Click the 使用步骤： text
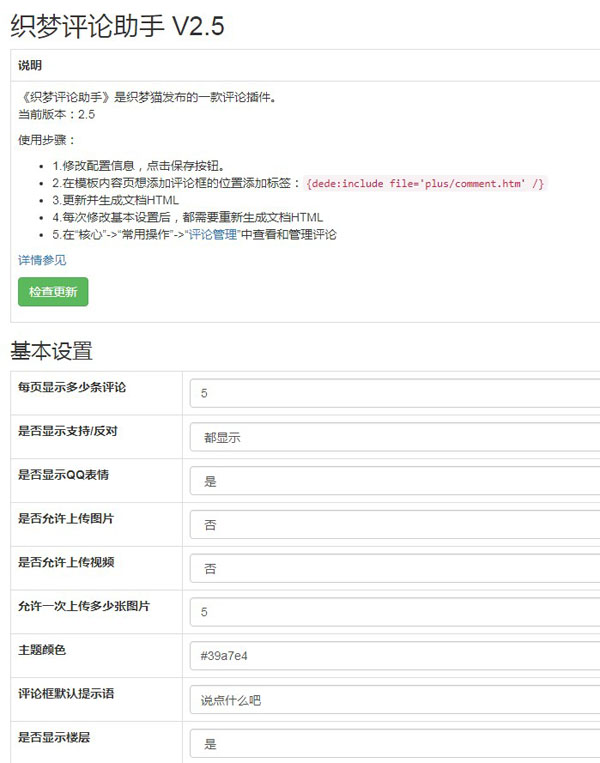The image size is (600, 763). coord(47,140)
